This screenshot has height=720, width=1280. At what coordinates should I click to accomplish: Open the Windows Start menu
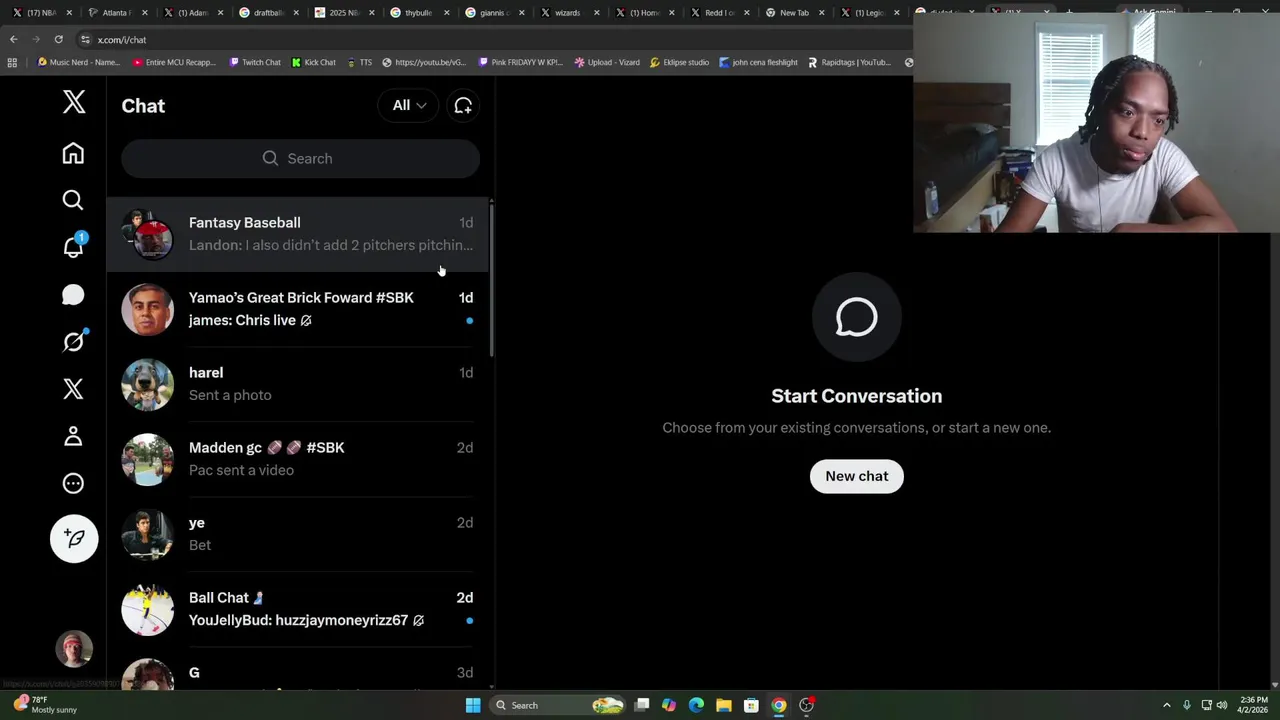[473, 705]
